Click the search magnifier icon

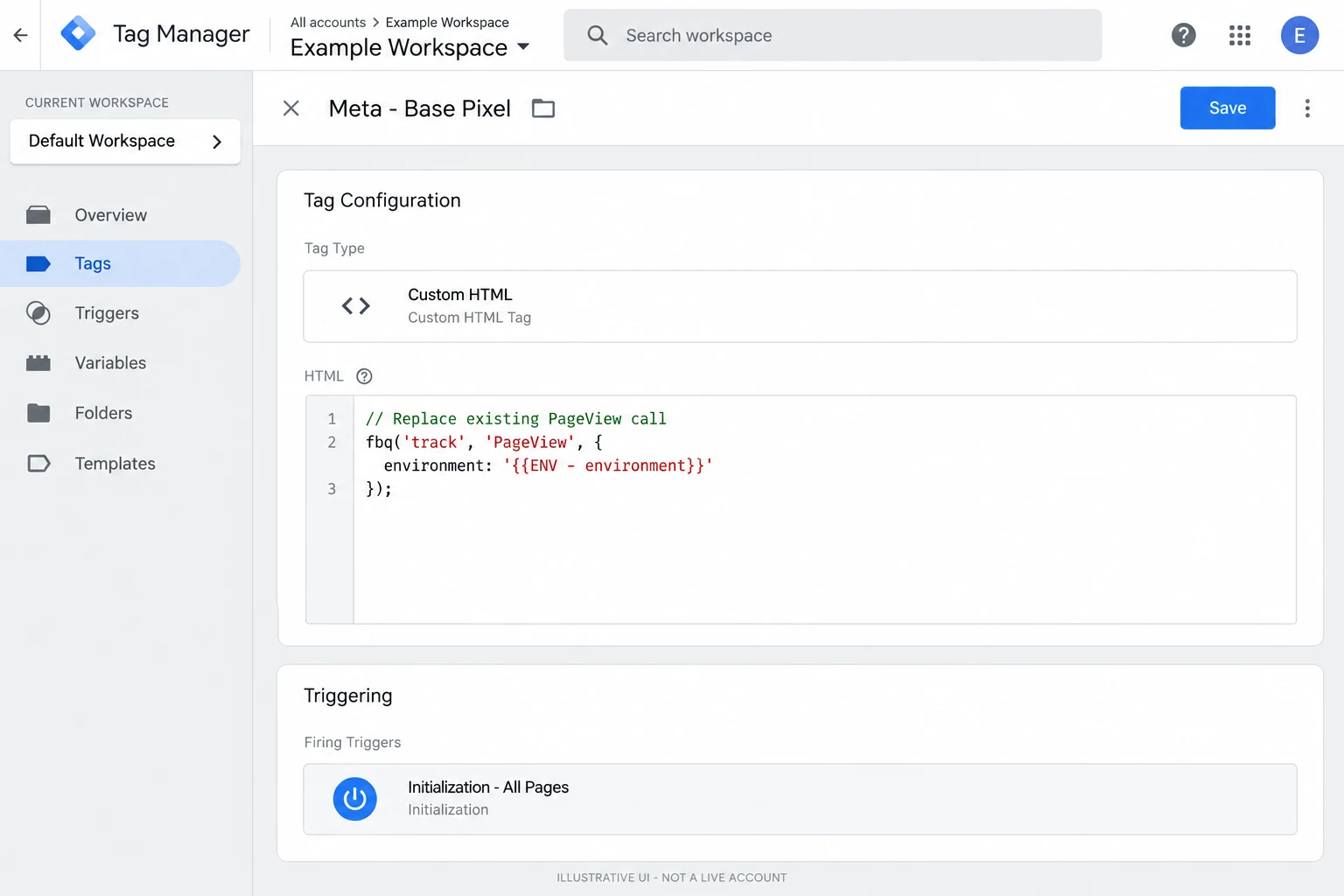pyautogui.click(x=598, y=35)
